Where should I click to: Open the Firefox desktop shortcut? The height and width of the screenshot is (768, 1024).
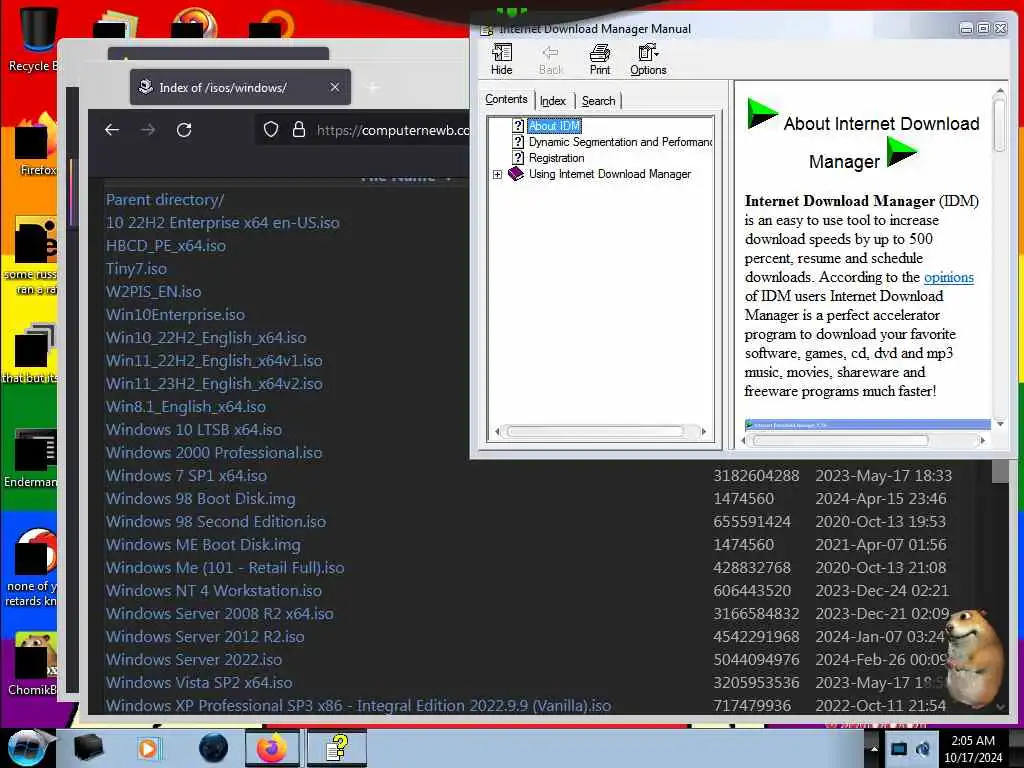coord(36,145)
